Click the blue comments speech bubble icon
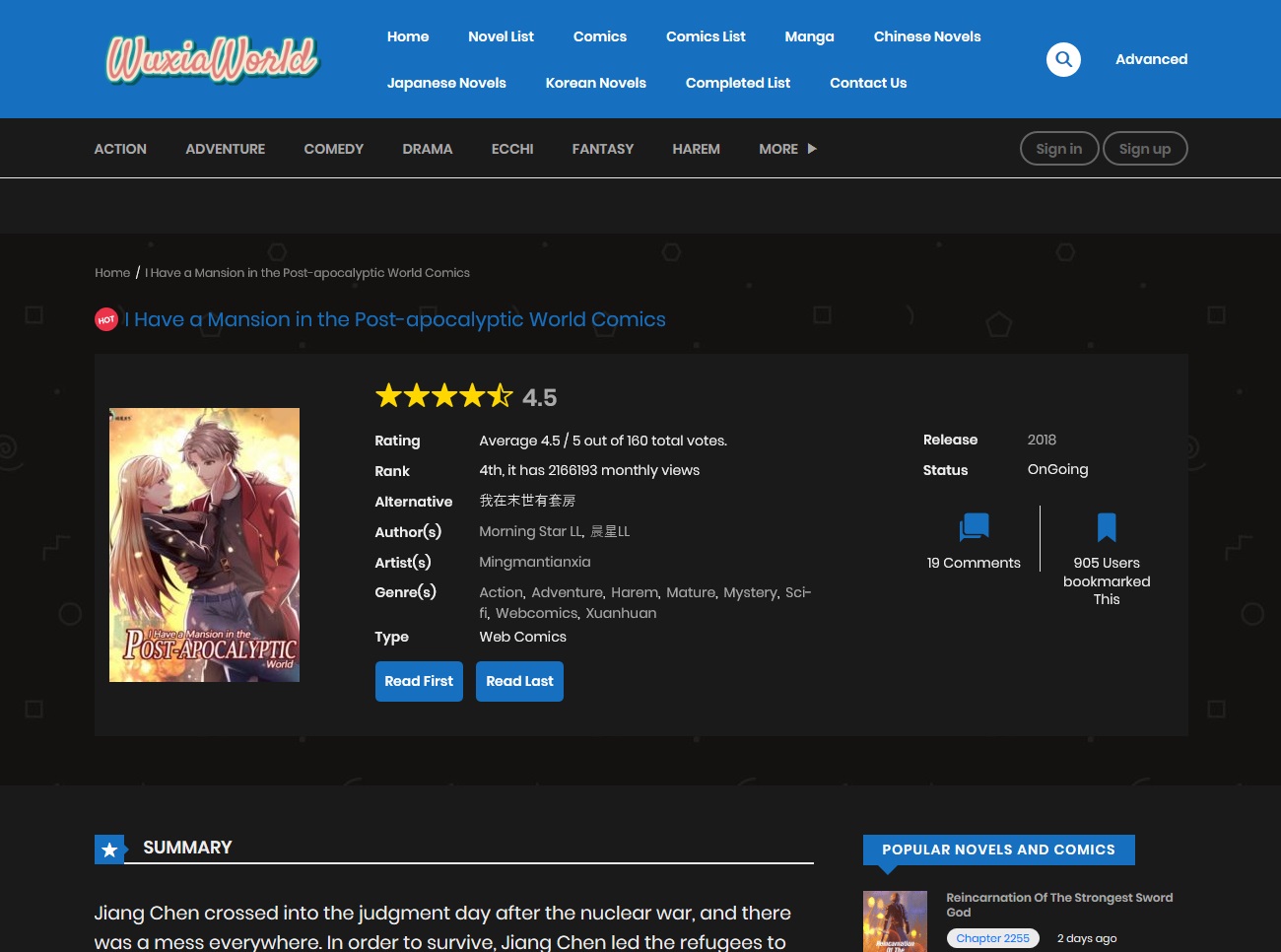The image size is (1281, 952). [x=974, y=527]
